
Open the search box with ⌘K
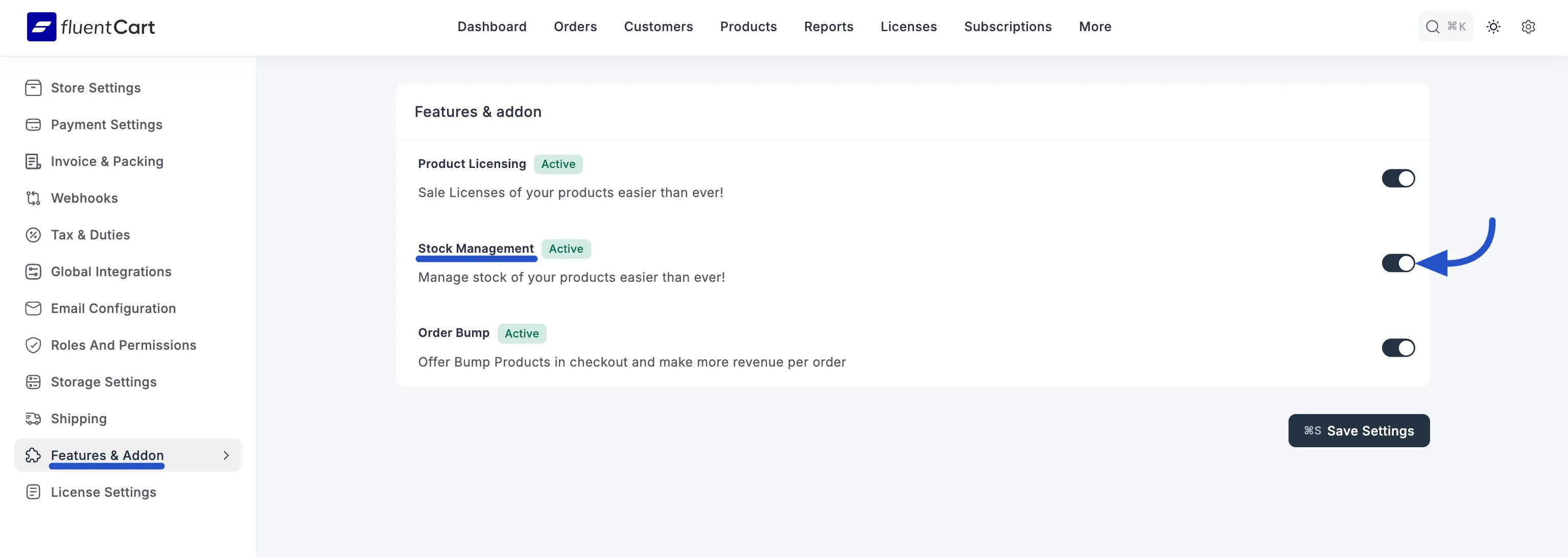click(1445, 27)
